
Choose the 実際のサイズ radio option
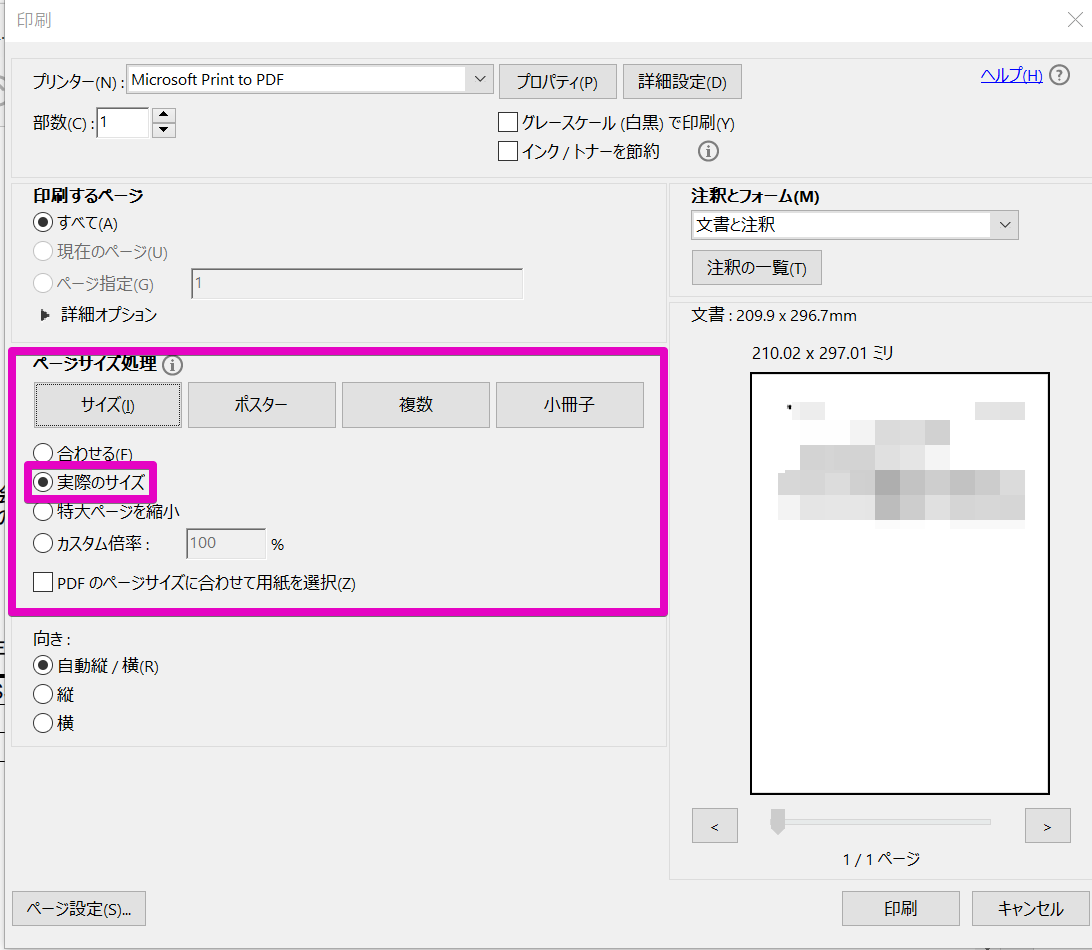click(x=43, y=482)
